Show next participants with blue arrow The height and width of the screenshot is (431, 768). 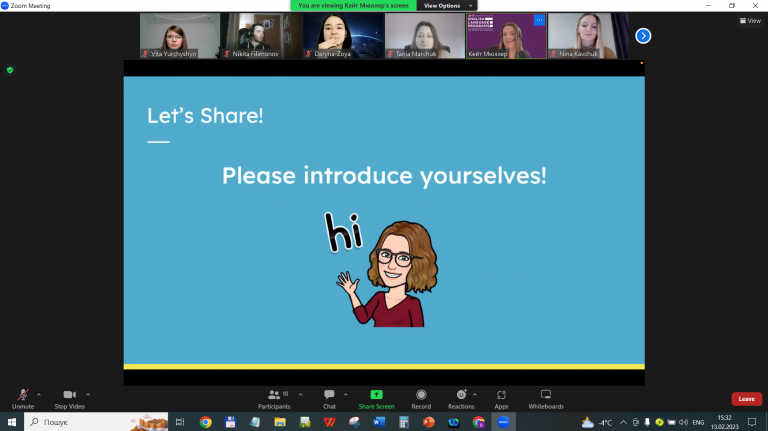[643, 36]
